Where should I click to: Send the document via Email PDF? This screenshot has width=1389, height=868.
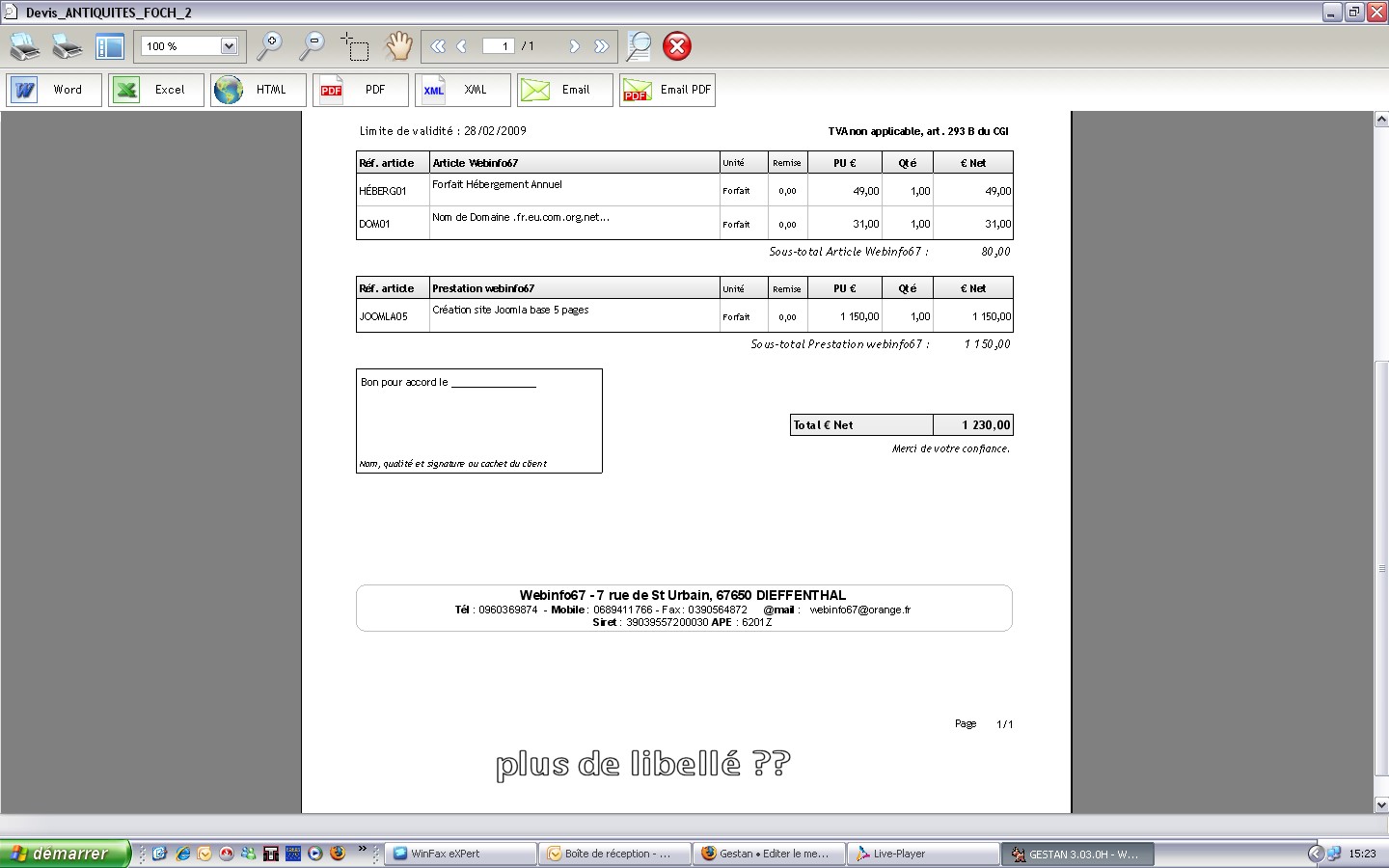667,90
